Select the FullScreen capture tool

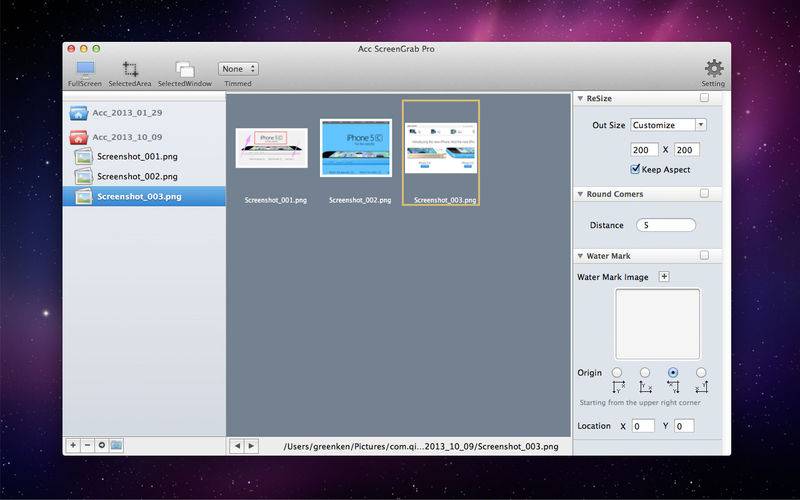click(x=85, y=73)
